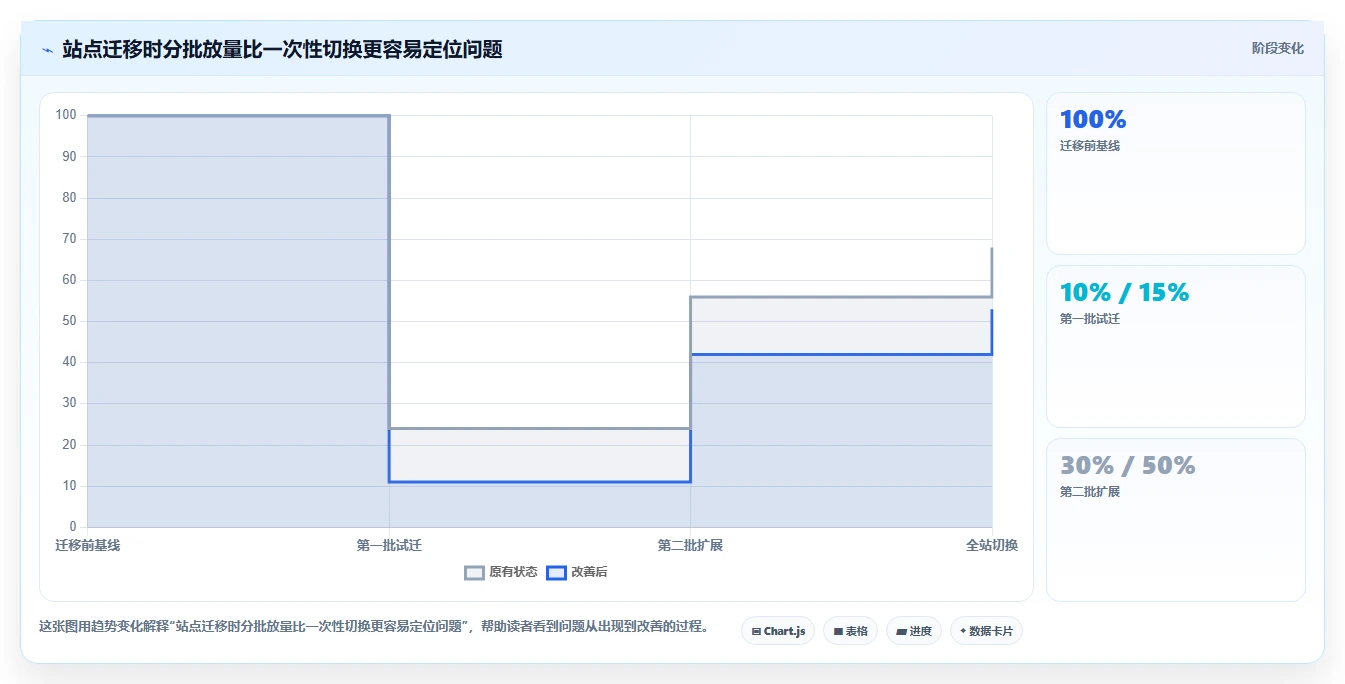Click the 迁移前基线 x-axis label

[88, 545]
